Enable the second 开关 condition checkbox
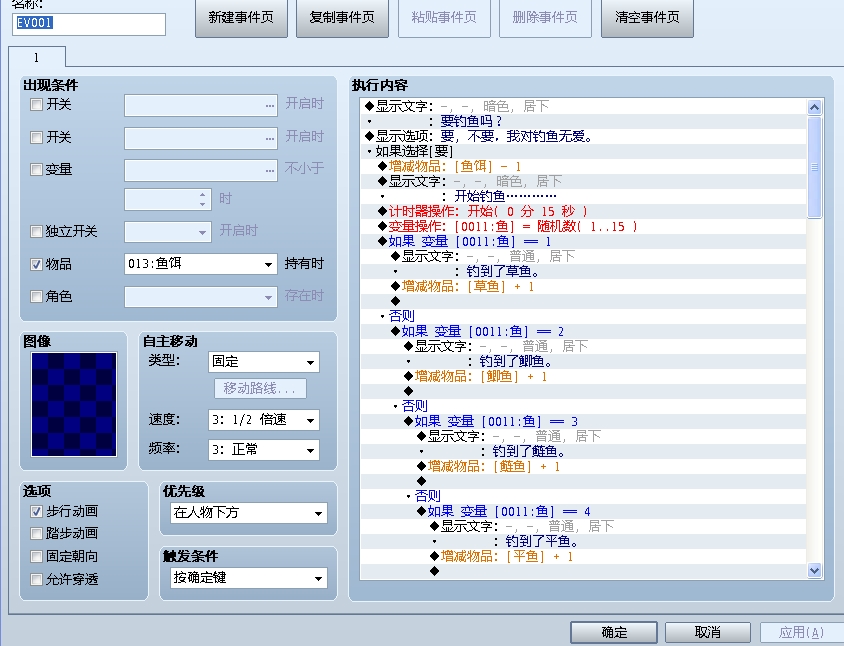 click(x=36, y=137)
